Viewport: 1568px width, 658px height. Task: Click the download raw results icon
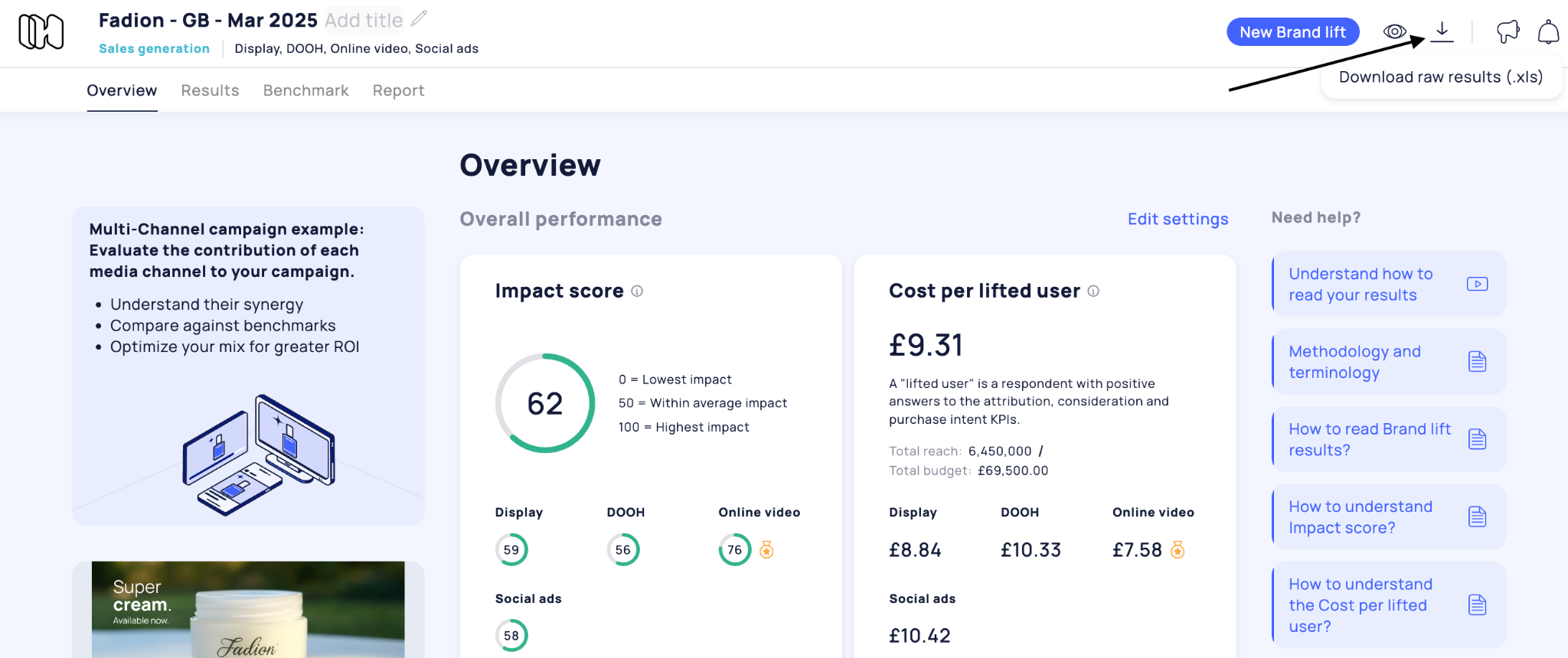pyautogui.click(x=1442, y=31)
